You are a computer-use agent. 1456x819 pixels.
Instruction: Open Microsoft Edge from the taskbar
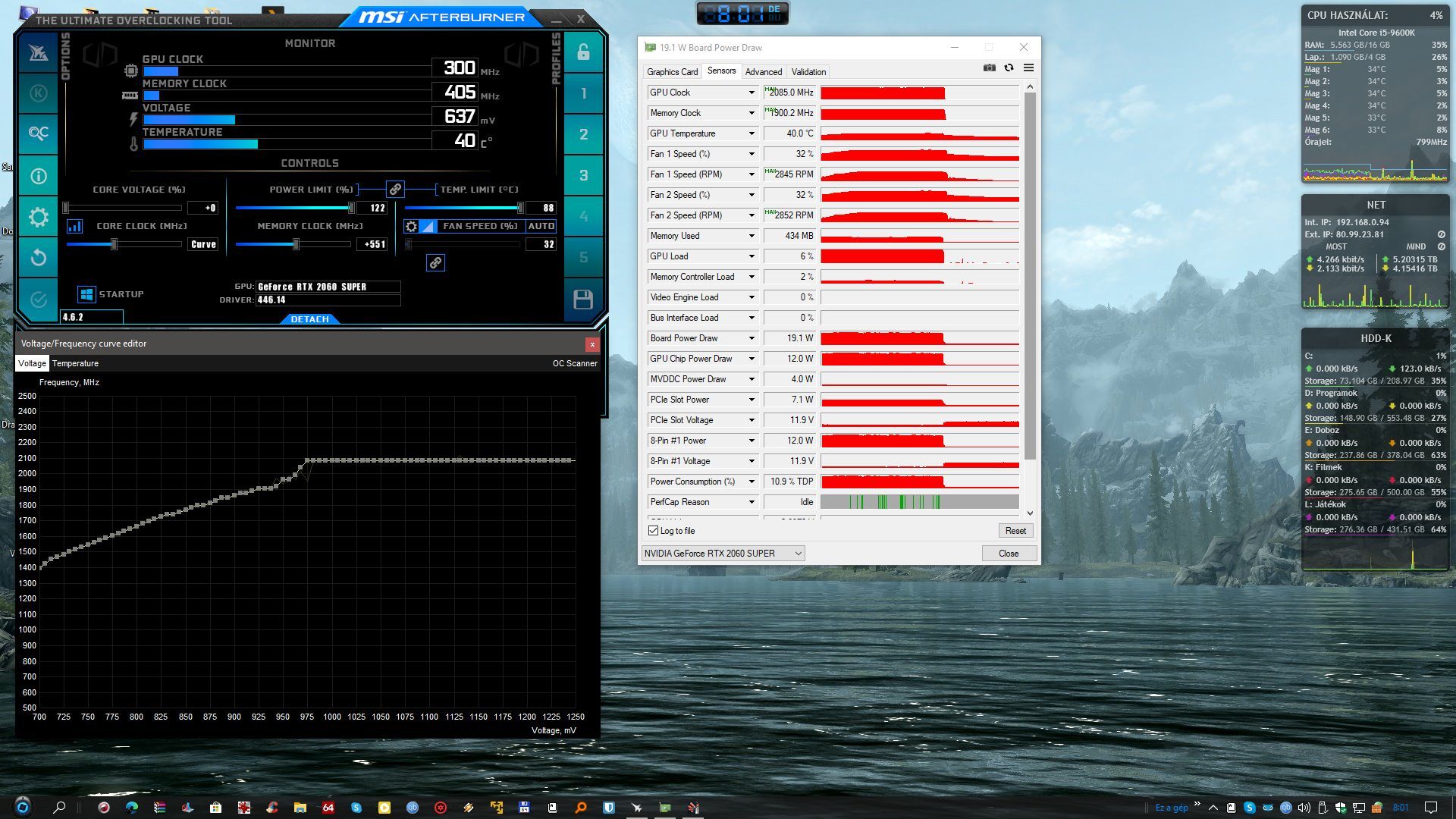pos(131,808)
